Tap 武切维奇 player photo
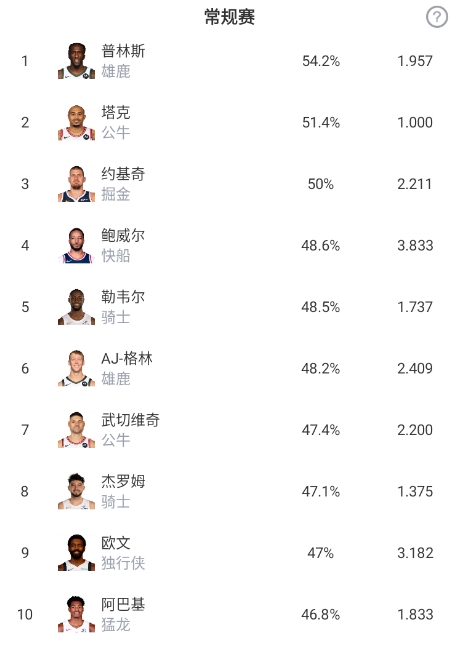This screenshot has width=461, height=645. pos(76,430)
